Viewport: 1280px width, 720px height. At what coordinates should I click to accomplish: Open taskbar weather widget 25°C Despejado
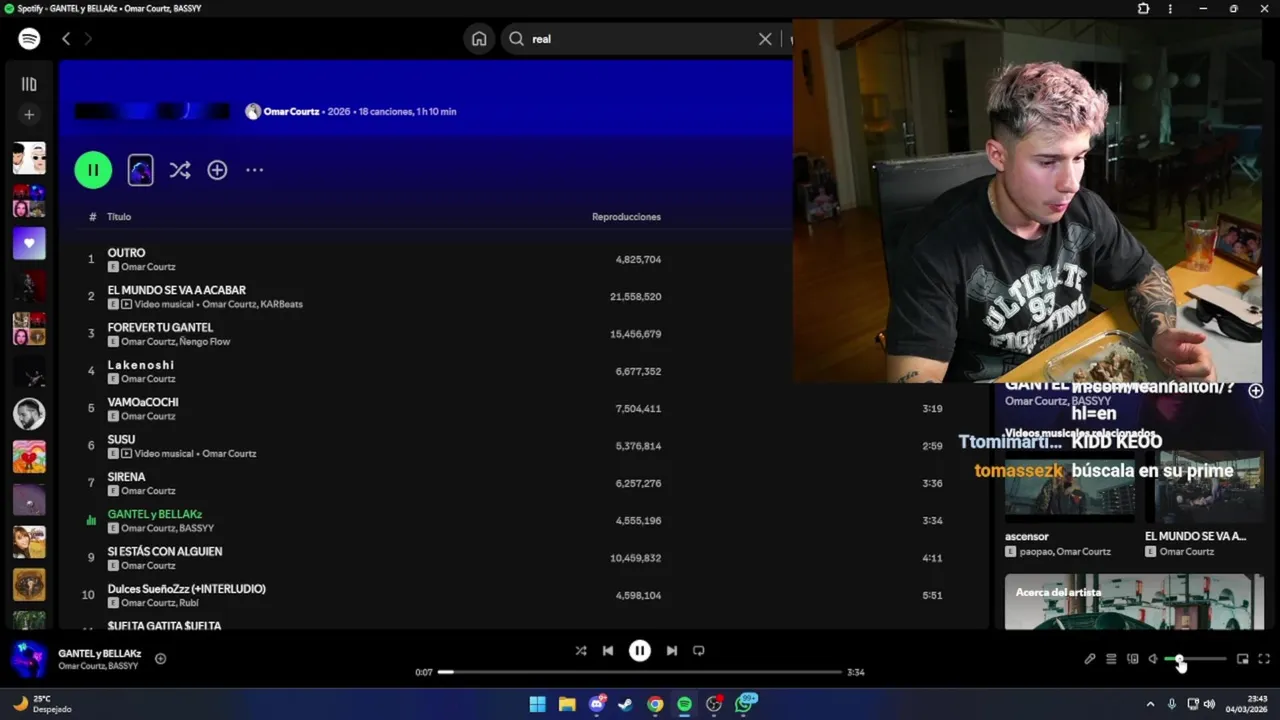42,704
